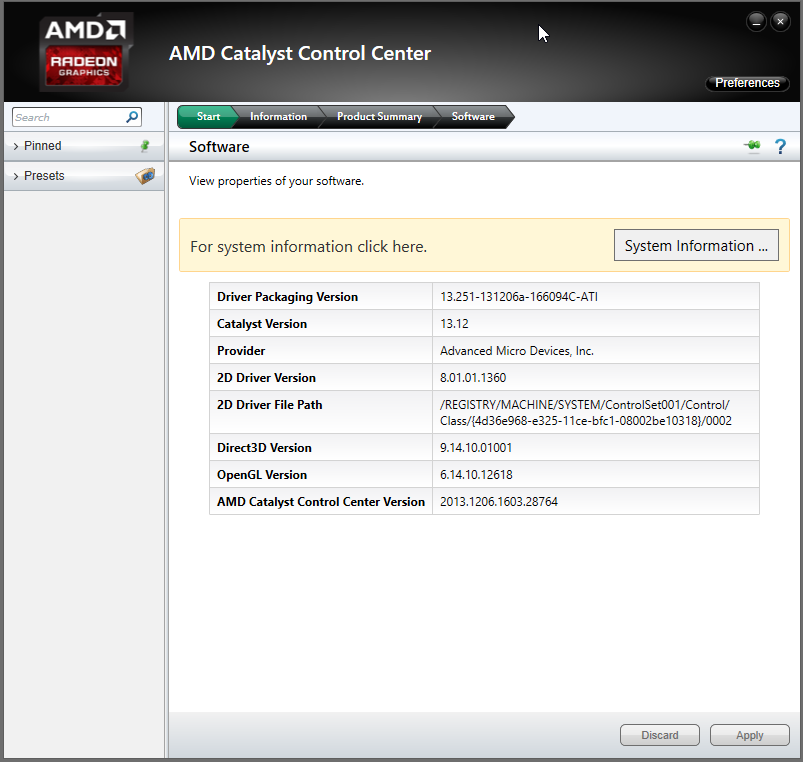803x762 pixels.
Task: Open the Information breadcrumb tab
Action: coord(278,116)
